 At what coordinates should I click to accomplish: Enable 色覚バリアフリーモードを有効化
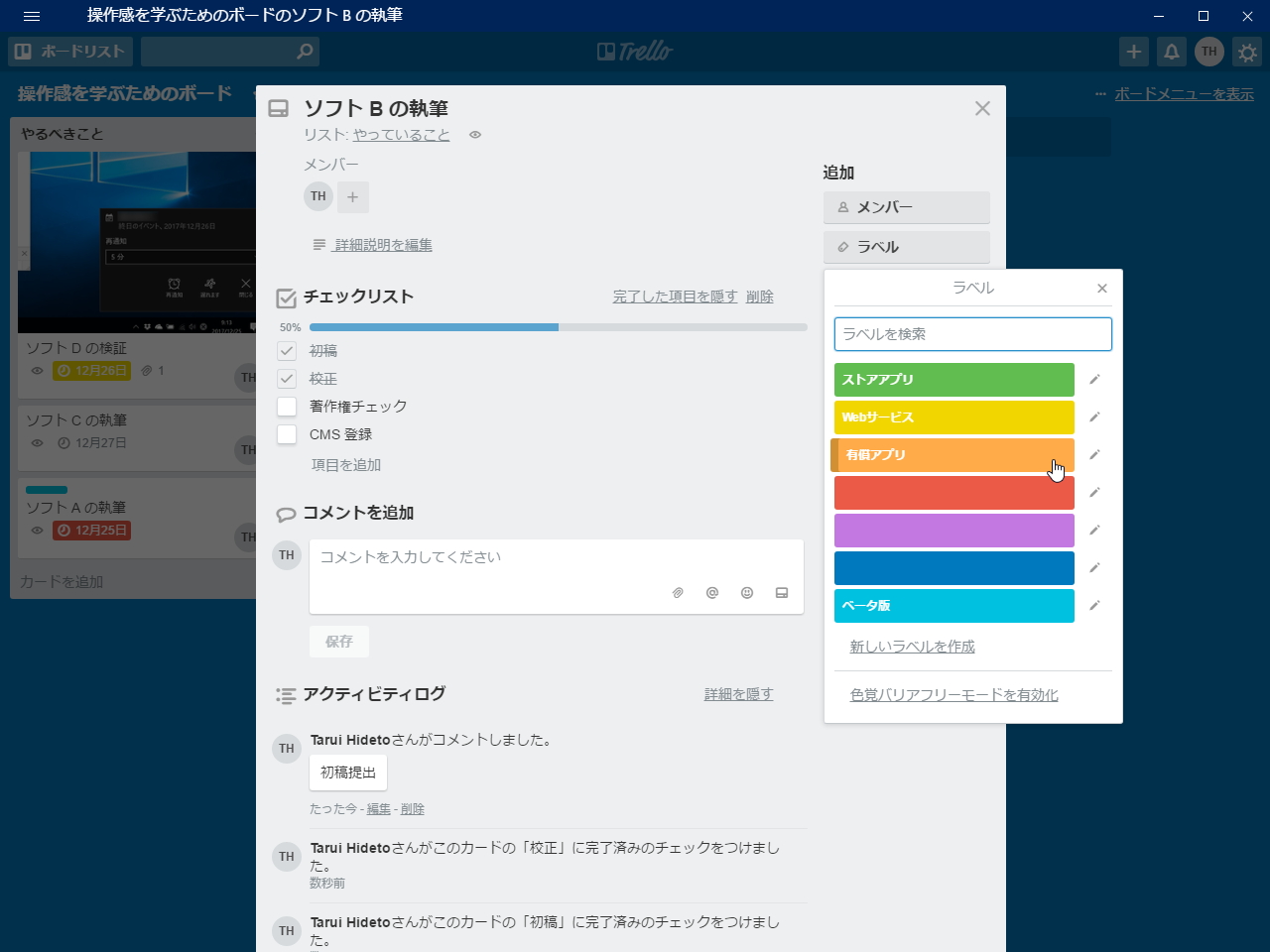(954, 695)
